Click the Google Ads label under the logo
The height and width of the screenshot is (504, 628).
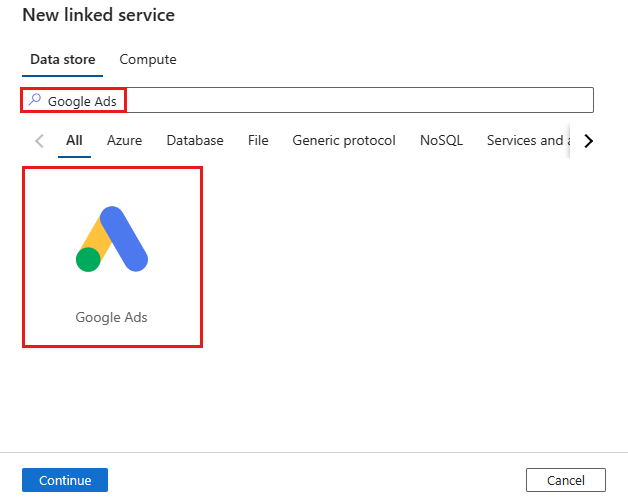[x=112, y=317]
